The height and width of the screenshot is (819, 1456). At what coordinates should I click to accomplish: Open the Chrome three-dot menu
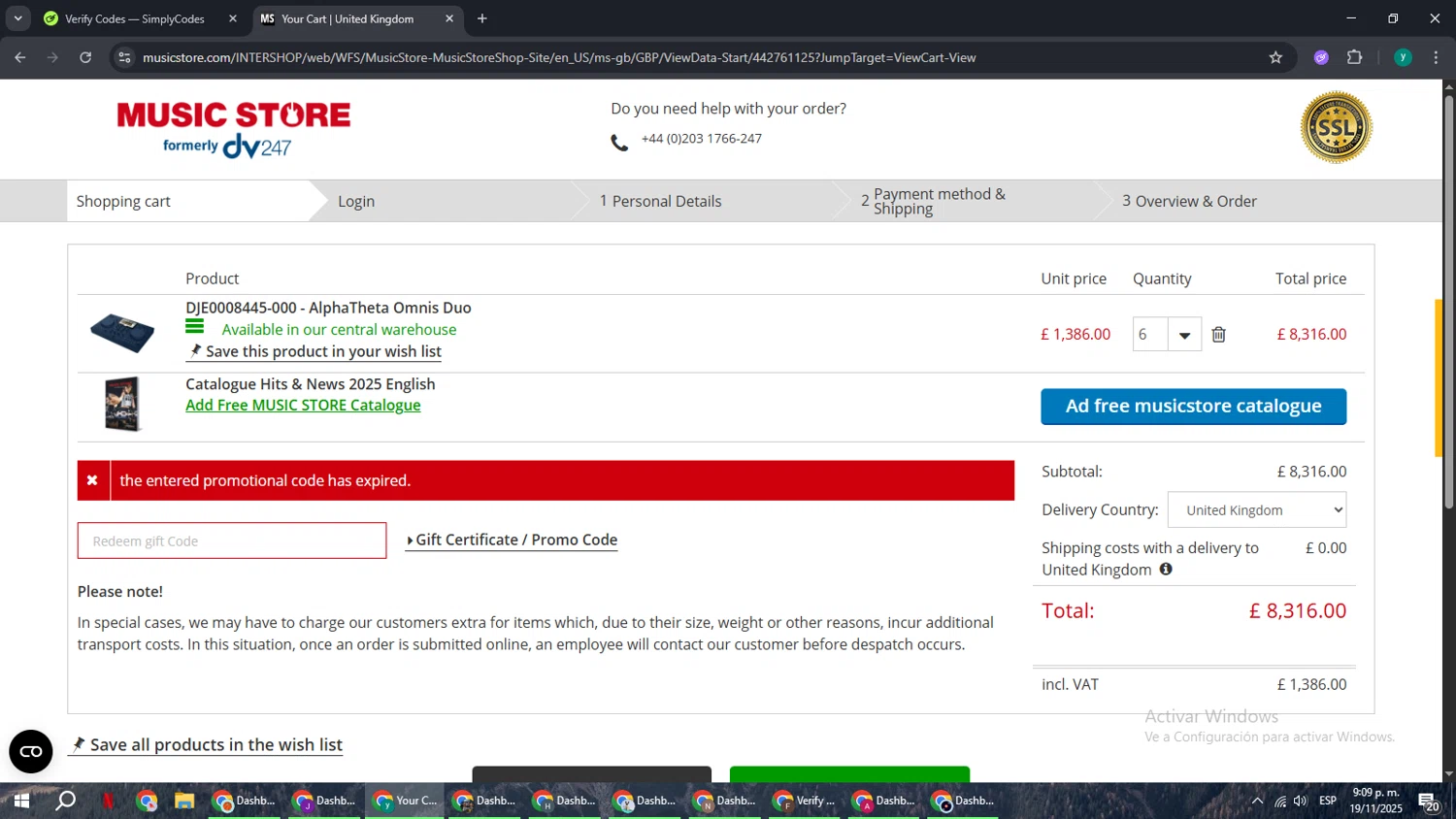[x=1436, y=57]
